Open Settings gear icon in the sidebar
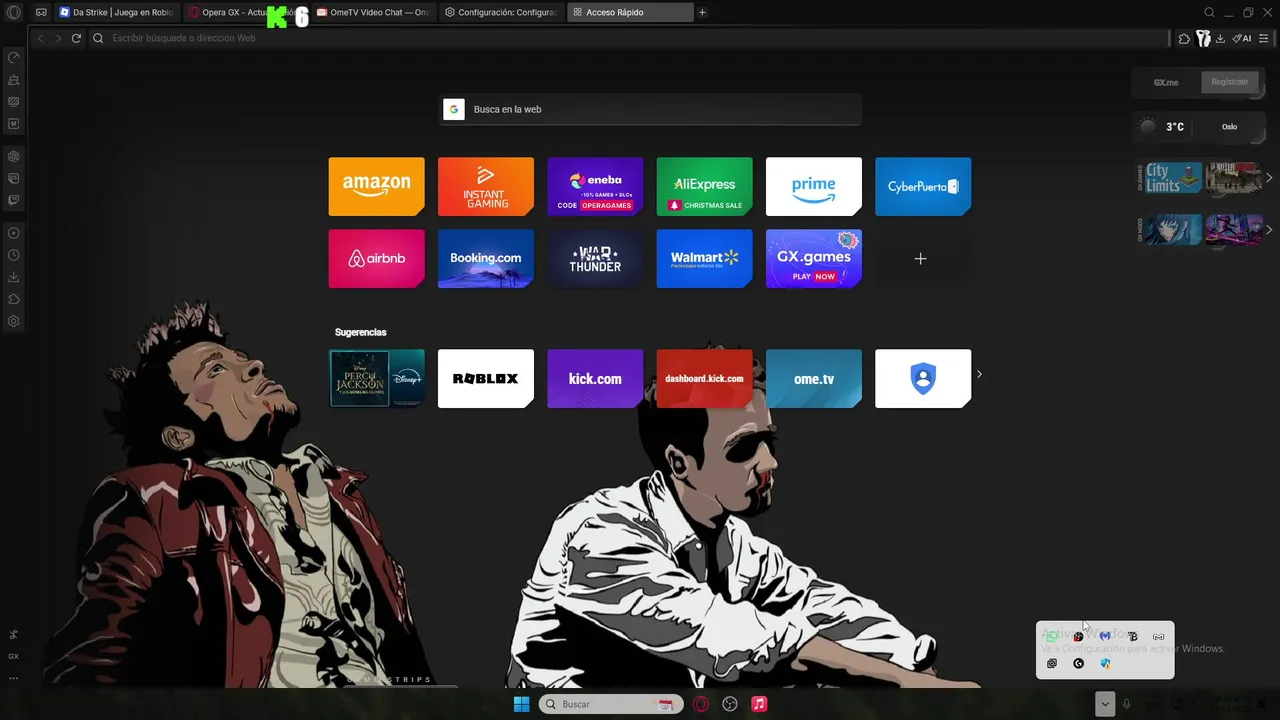1280x720 pixels. coord(14,321)
